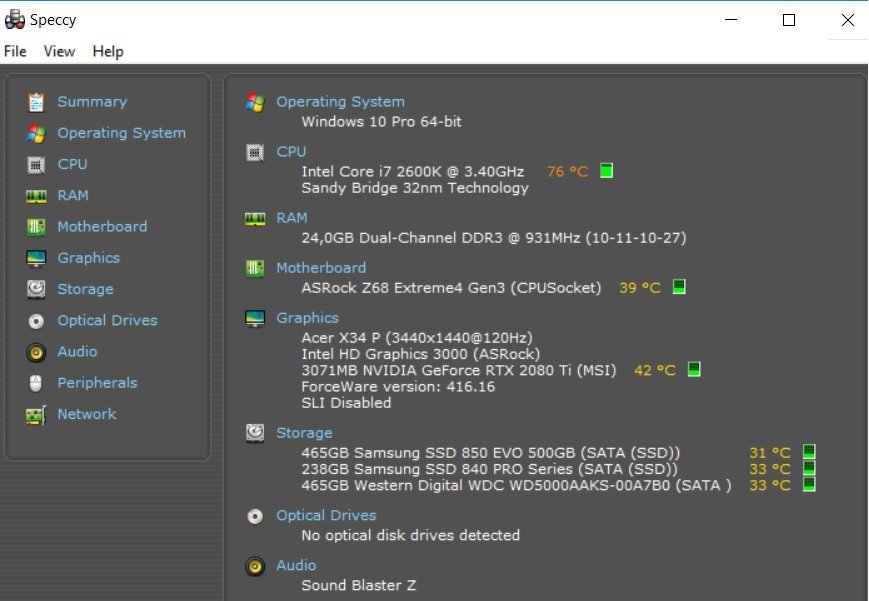
Task: Open the Motherboard sidebar section
Action: click(102, 227)
